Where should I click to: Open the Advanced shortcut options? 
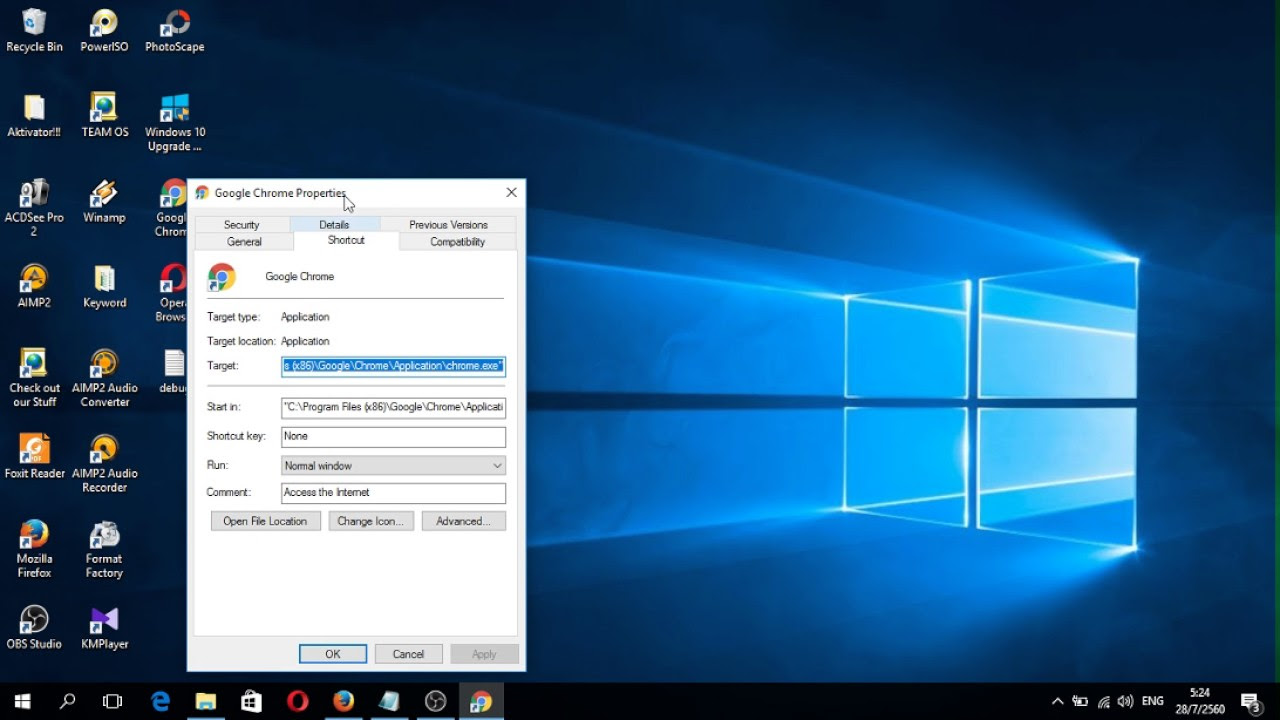click(x=463, y=521)
